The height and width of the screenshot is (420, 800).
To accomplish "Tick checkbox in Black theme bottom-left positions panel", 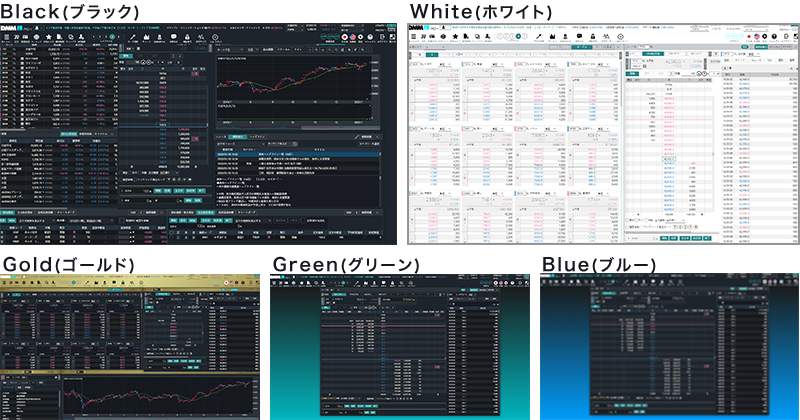I will click(x=122, y=220).
